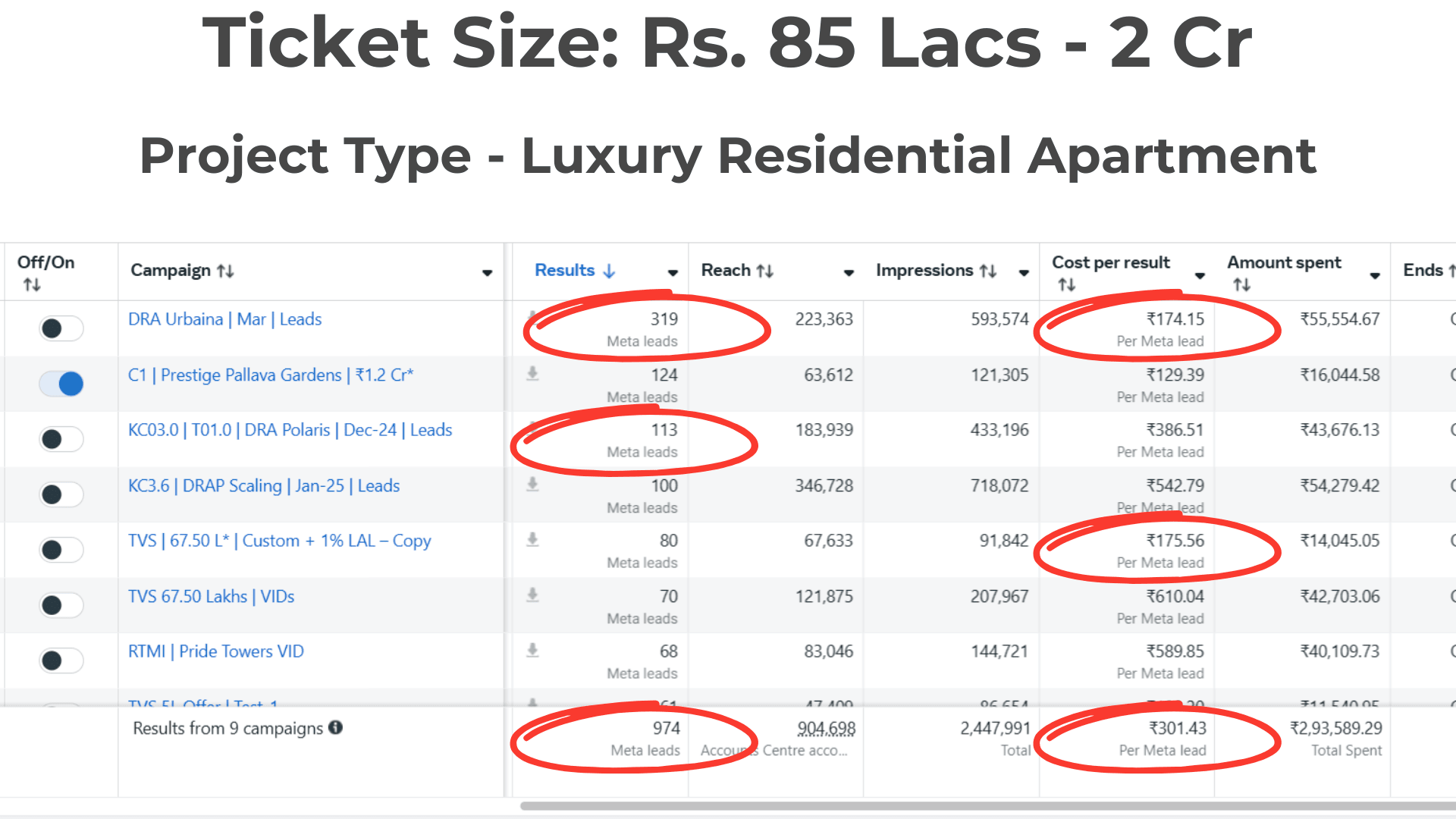The width and height of the screenshot is (1456, 819).
Task: Click download icon in Prestige Pallava Gardens row
Action: tap(533, 373)
